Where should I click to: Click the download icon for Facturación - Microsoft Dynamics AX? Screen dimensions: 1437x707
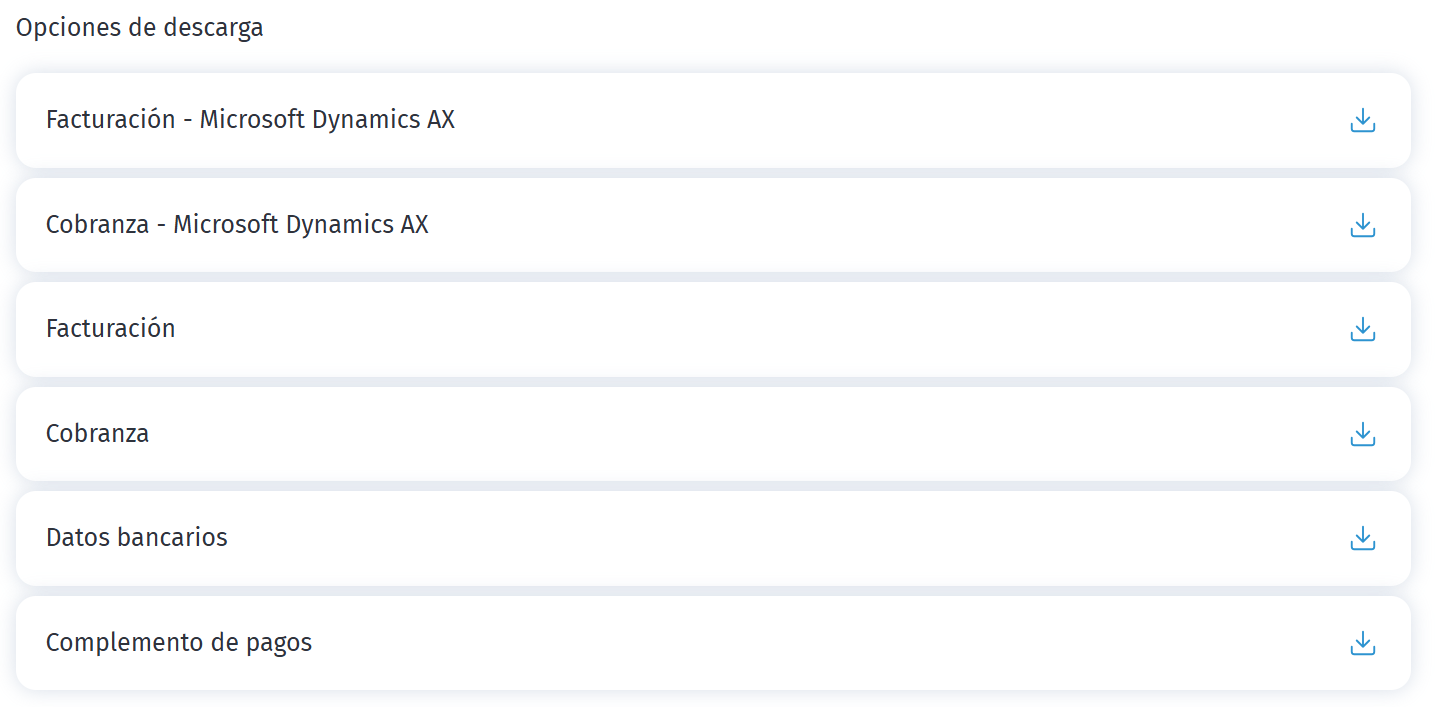(1362, 120)
